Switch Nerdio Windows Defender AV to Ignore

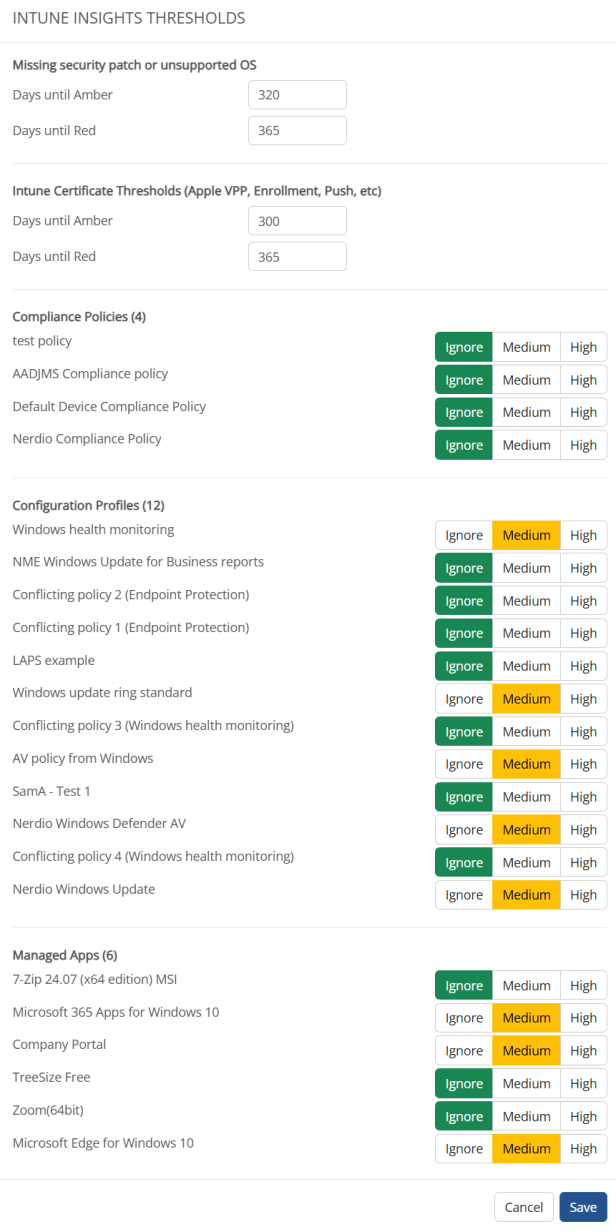(x=463, y=829)
